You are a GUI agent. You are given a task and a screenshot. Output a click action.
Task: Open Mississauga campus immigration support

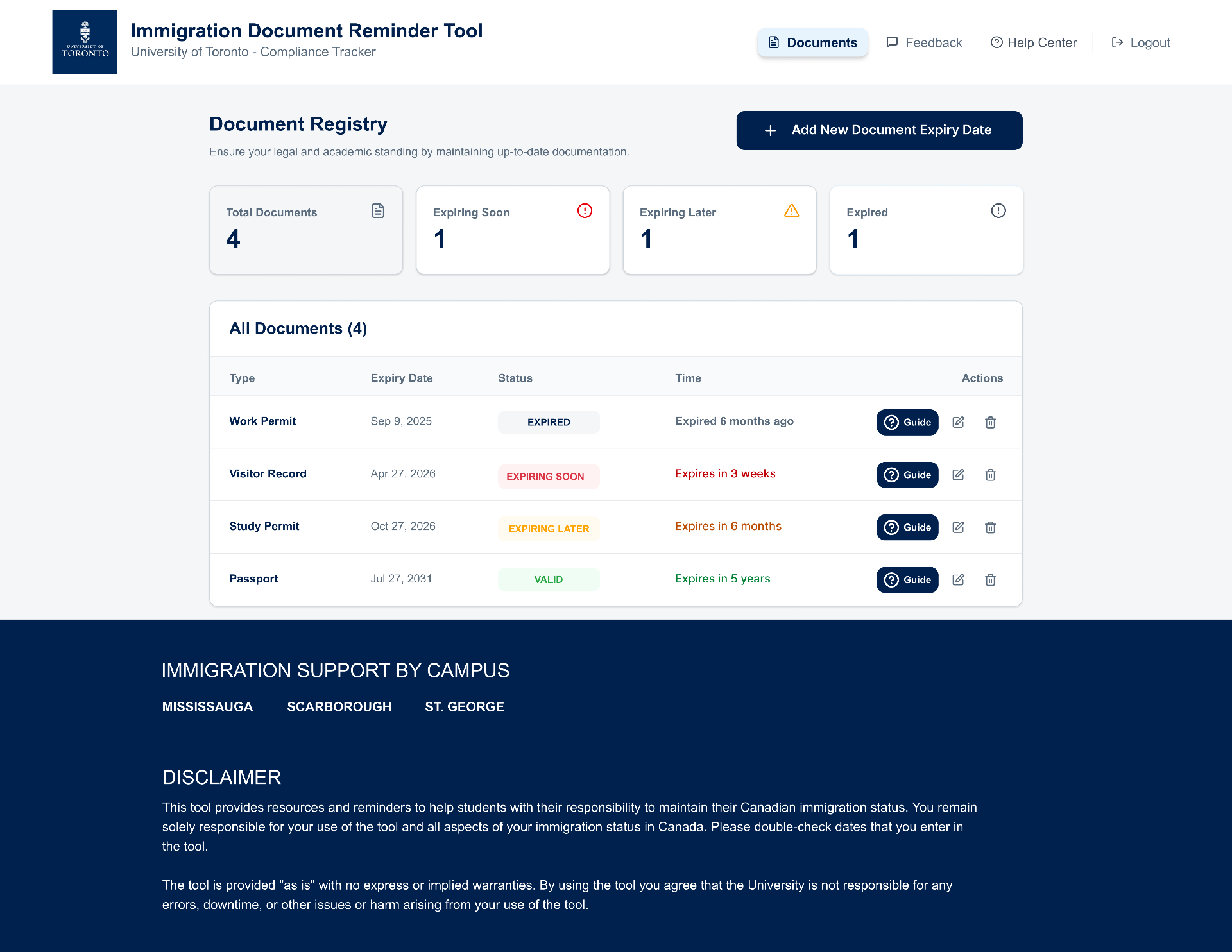(207, 706)
